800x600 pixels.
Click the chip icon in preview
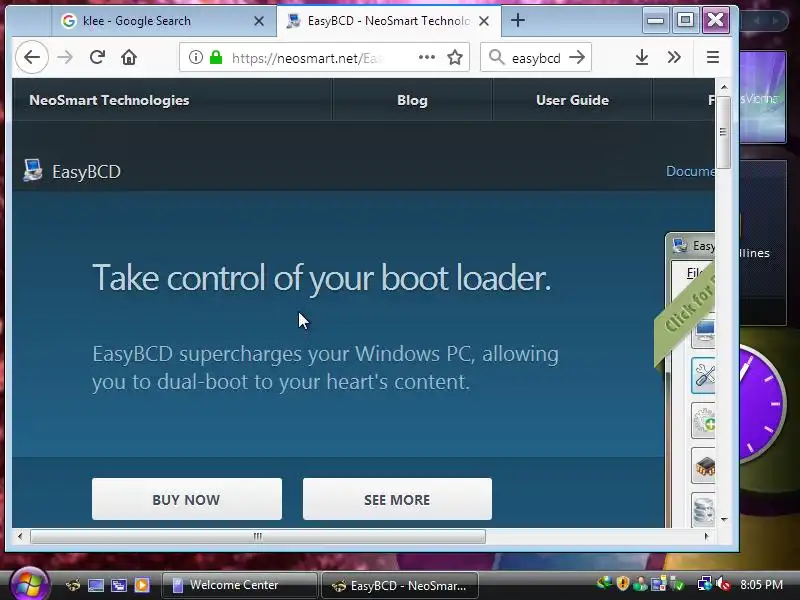pos(704,465)
